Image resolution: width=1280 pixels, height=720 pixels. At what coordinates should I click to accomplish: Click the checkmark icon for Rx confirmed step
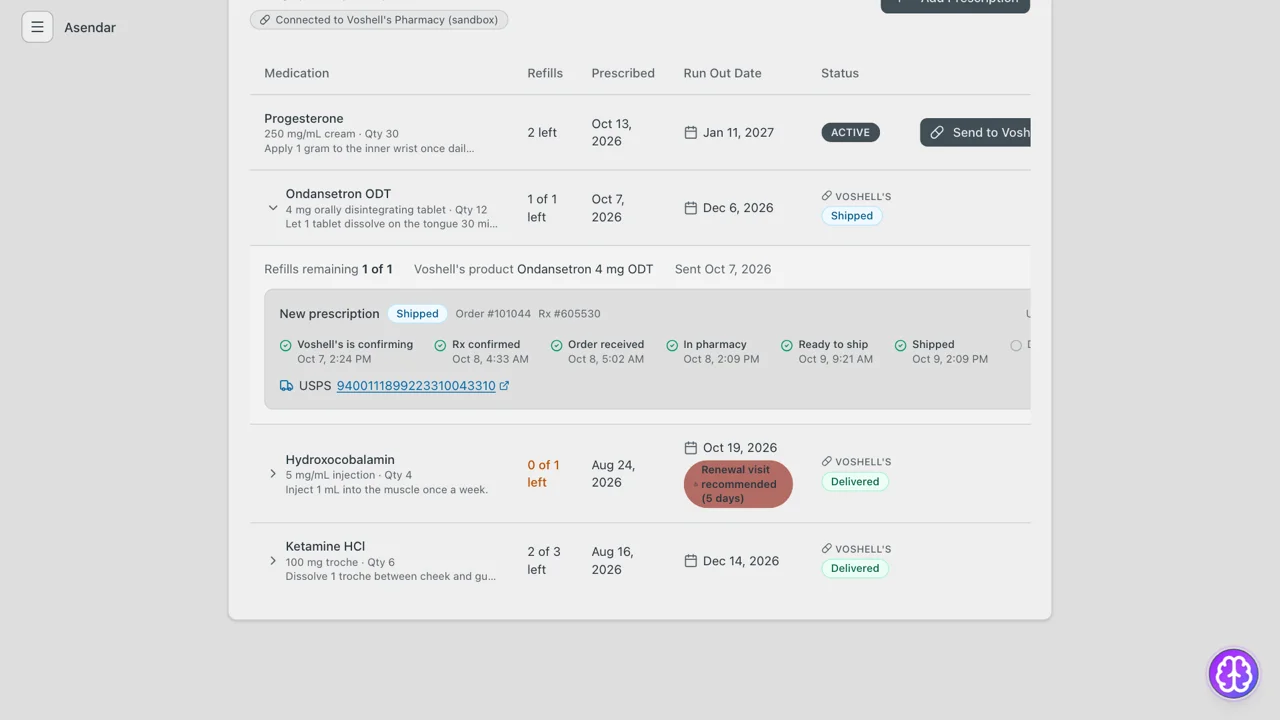[x=440, y=345]
